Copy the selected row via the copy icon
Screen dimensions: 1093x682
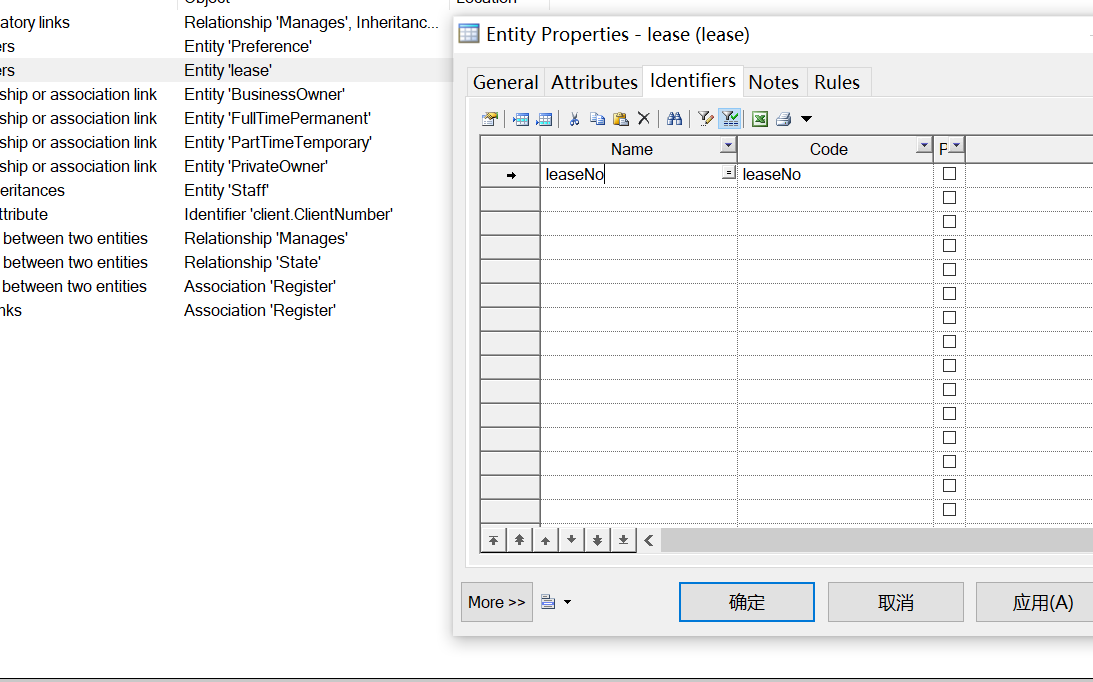click(x=598, y=118)
